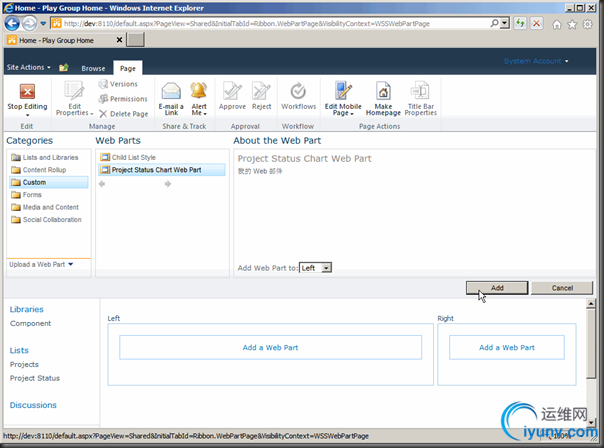Viewport: 604px width, 448px height.
Task: Click the page scrollbar down arrow
Action: coord(591,423)
